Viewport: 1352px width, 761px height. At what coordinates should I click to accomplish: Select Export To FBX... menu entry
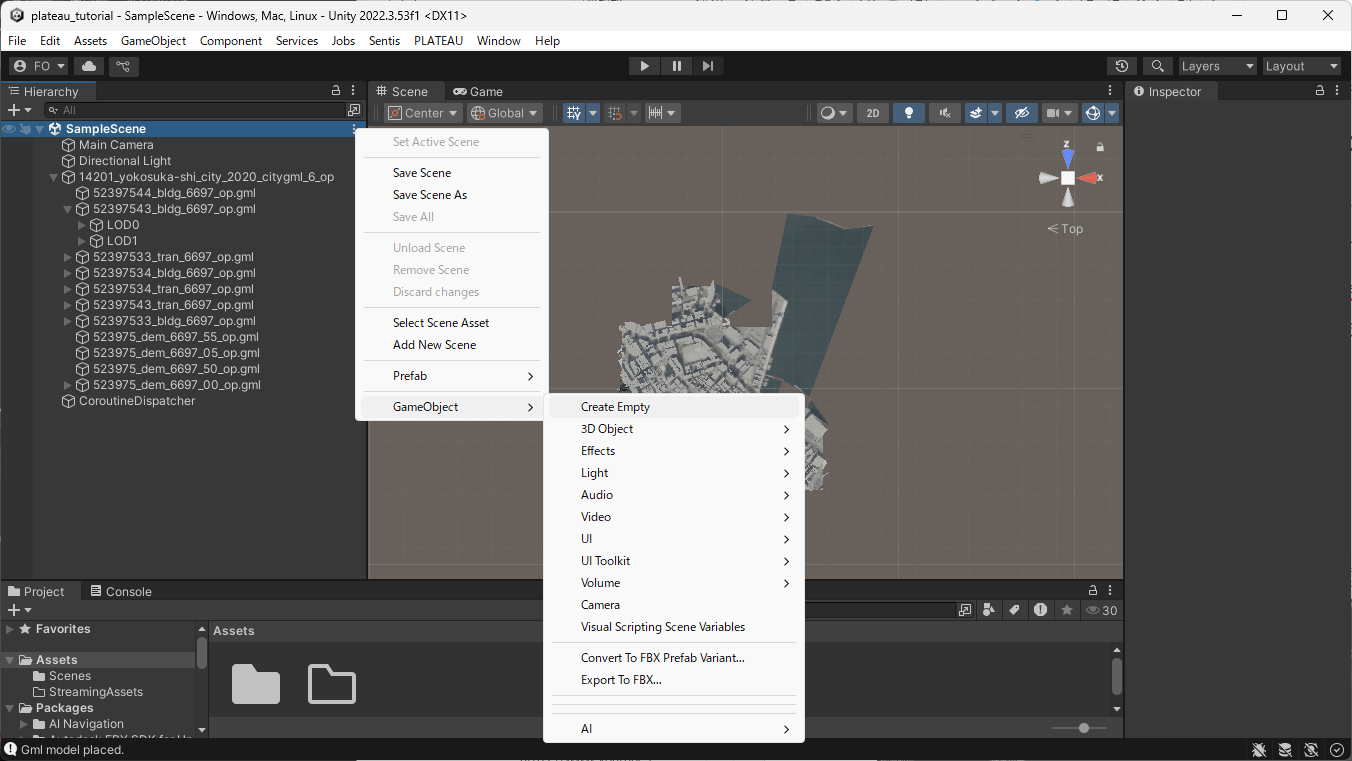point(674,680)
